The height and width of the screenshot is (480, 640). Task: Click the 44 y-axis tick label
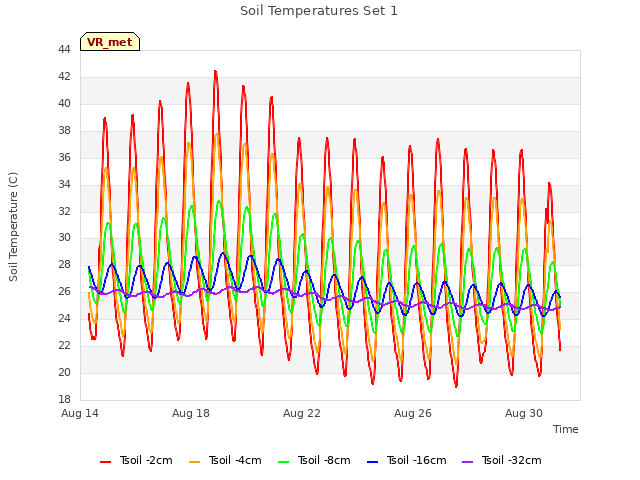(x=64, y=49)
